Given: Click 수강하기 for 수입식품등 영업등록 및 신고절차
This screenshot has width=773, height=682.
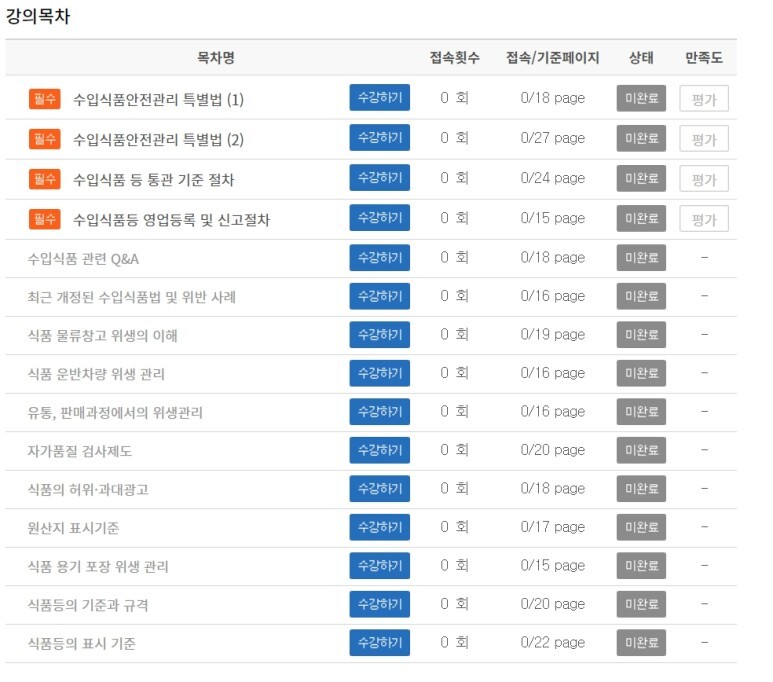Looking at the screenshot, I should (x=380, y=217).
